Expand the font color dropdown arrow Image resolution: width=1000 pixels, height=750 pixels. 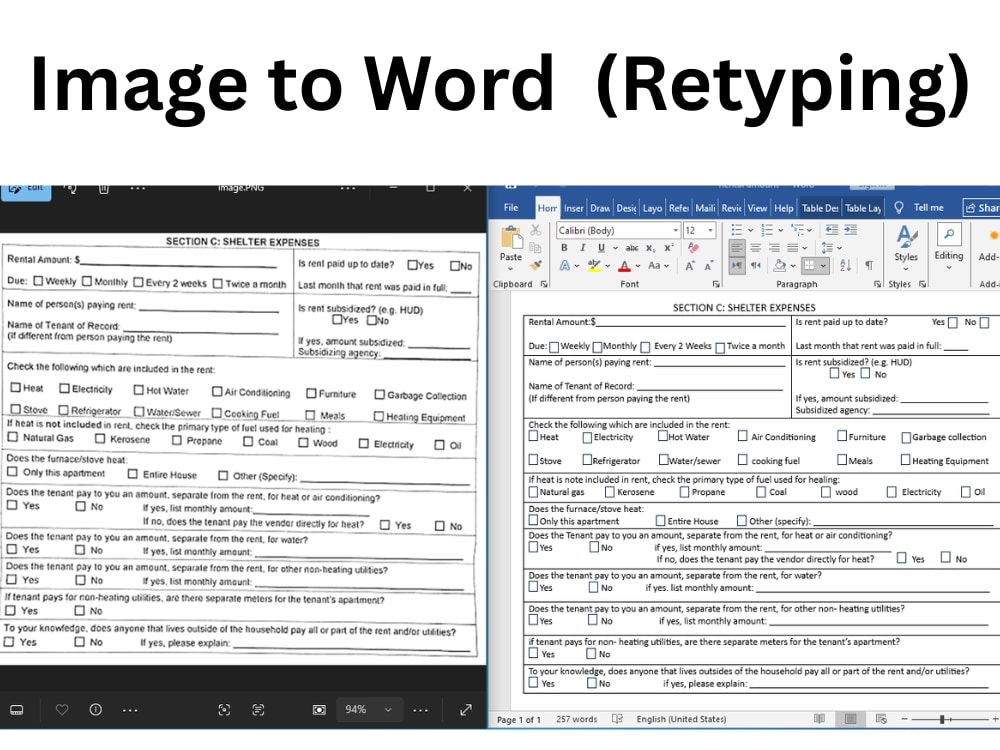(x=637, y=266)
